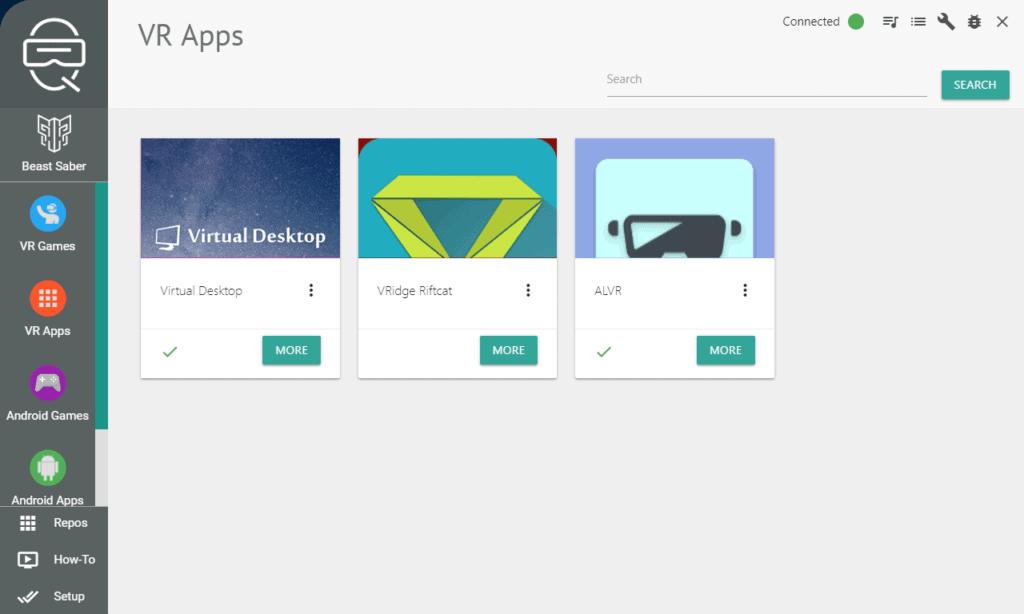Open the list view icon in header
This screenshot has height=614, width=1024.
click(918, 22)
